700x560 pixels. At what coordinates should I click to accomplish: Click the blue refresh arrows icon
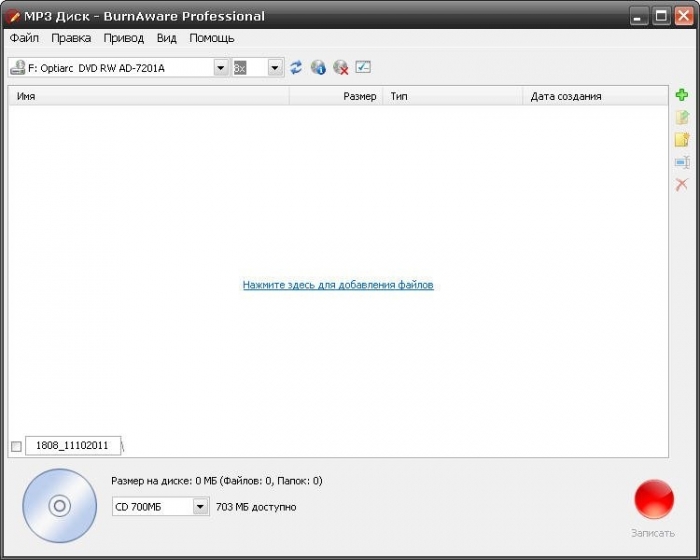pos(296,68)
